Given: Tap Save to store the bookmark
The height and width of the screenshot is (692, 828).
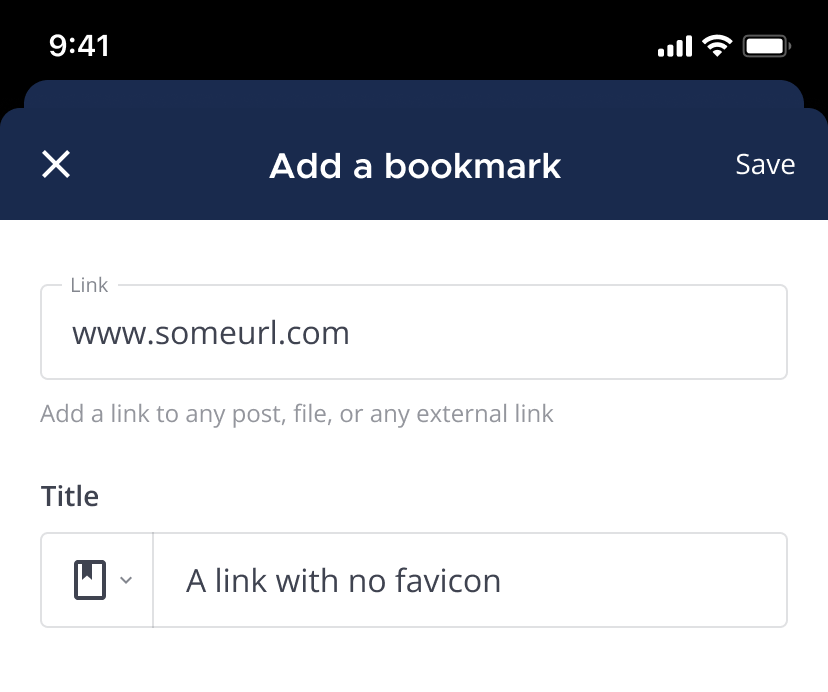Looking at the screenshot, I should coord(765,165).
